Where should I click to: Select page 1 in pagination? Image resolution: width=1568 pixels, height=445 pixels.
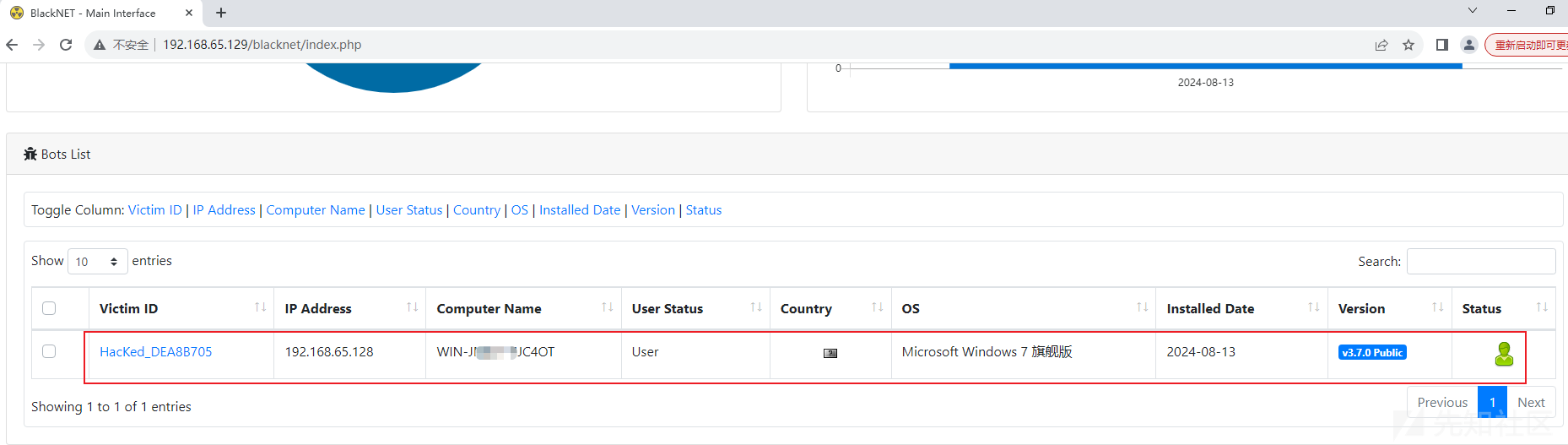[x=1492, y=402]
